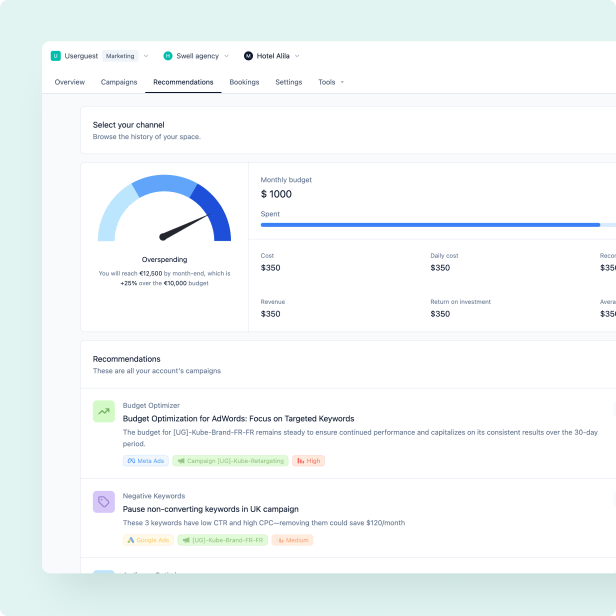Click the Medium priority badge
This screenshot has height=616, width=616.
[292, 540]
